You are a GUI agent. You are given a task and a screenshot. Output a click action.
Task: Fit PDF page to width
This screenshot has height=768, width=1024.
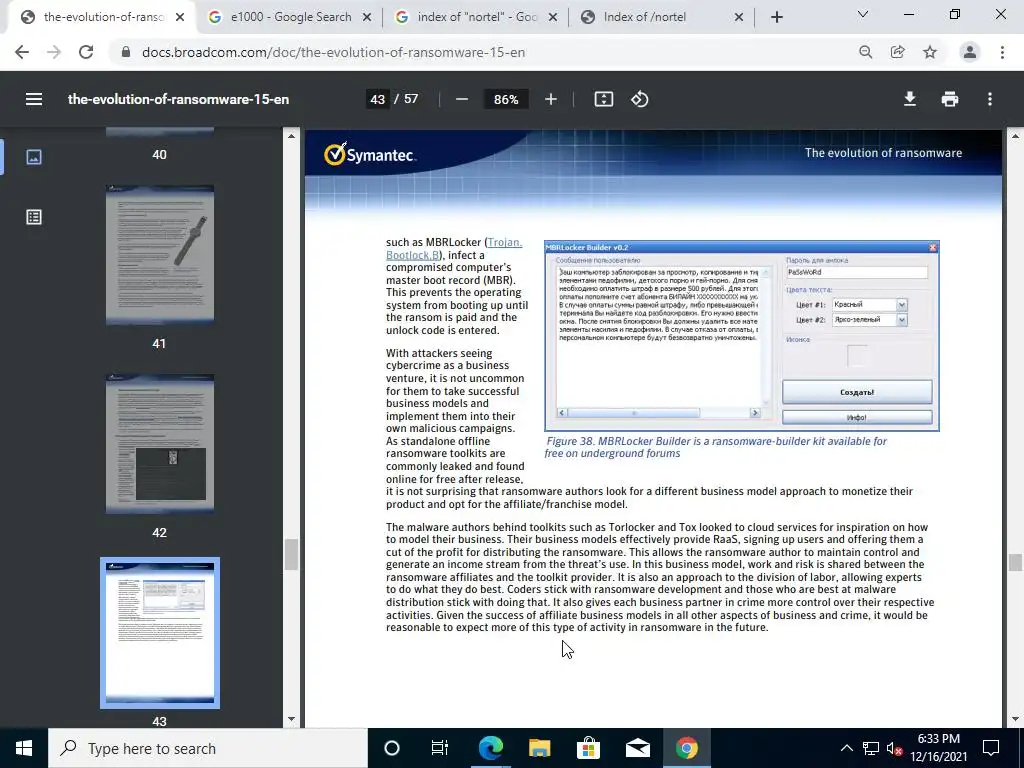coord(603,99)
